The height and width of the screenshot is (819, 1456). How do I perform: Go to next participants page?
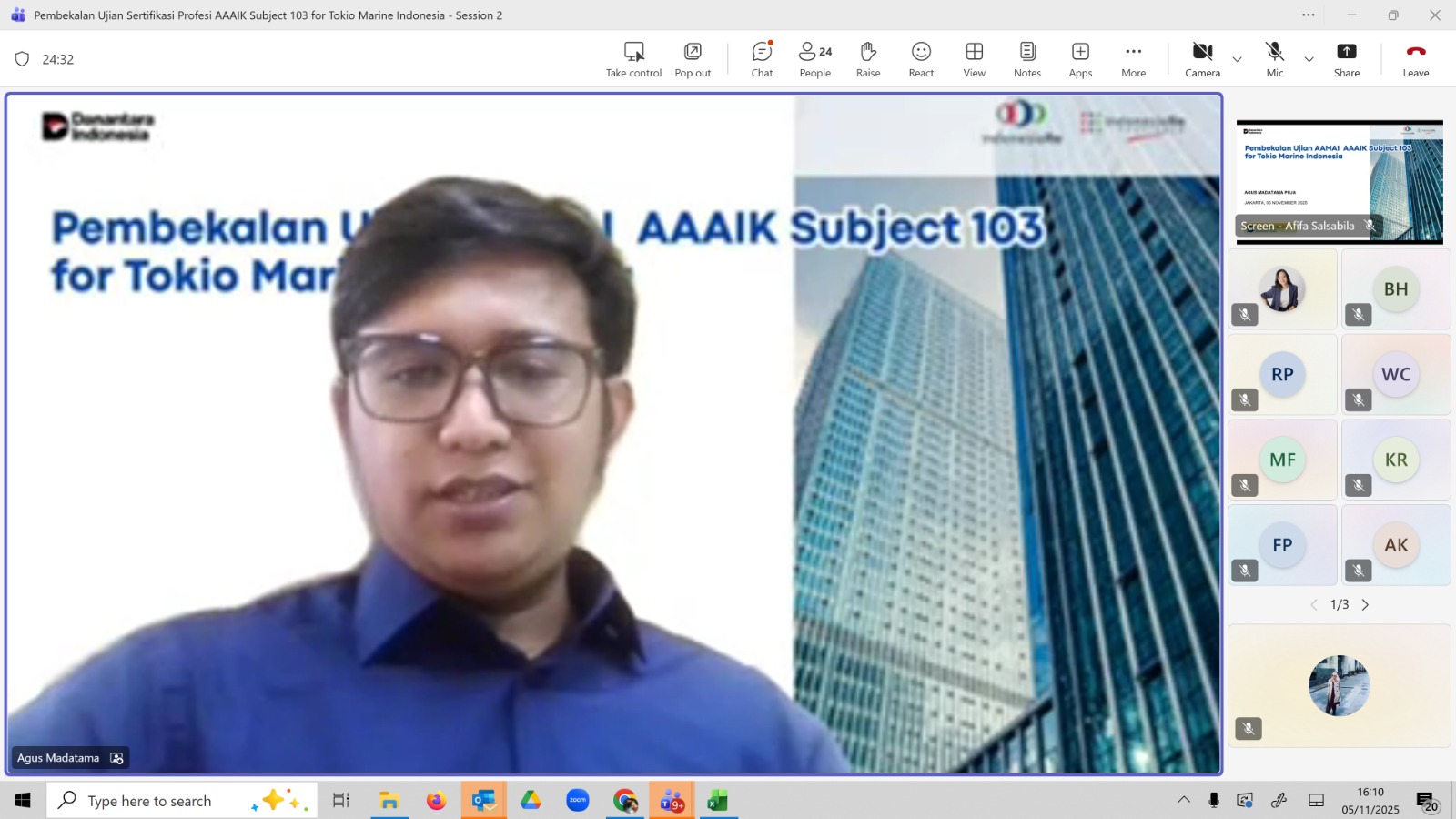click(x=1365, y=604)
